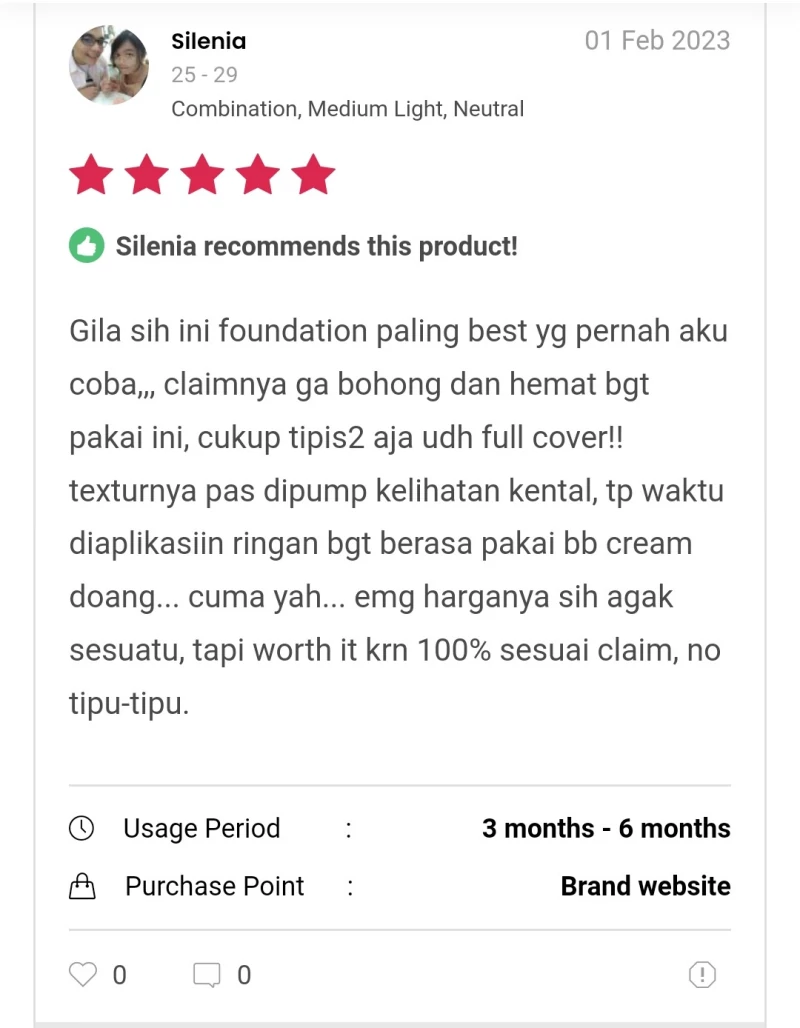
Task: Select the "Brand website" purchase point value
Action: point(645,886)
